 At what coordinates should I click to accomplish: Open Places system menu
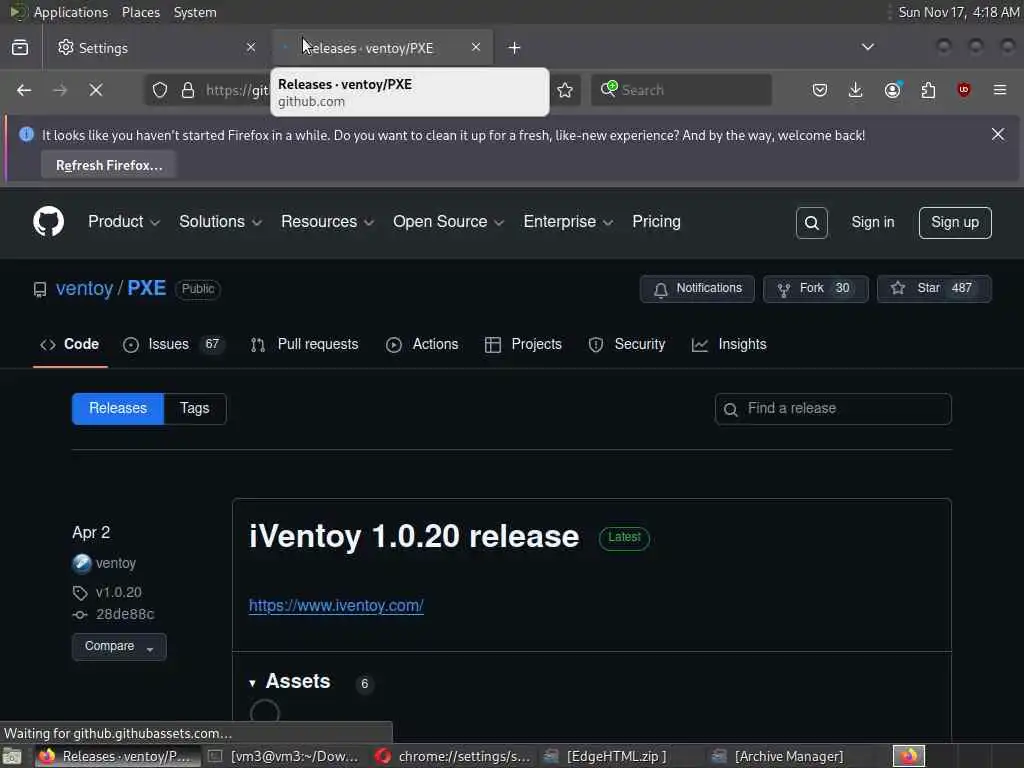[140, 12]
